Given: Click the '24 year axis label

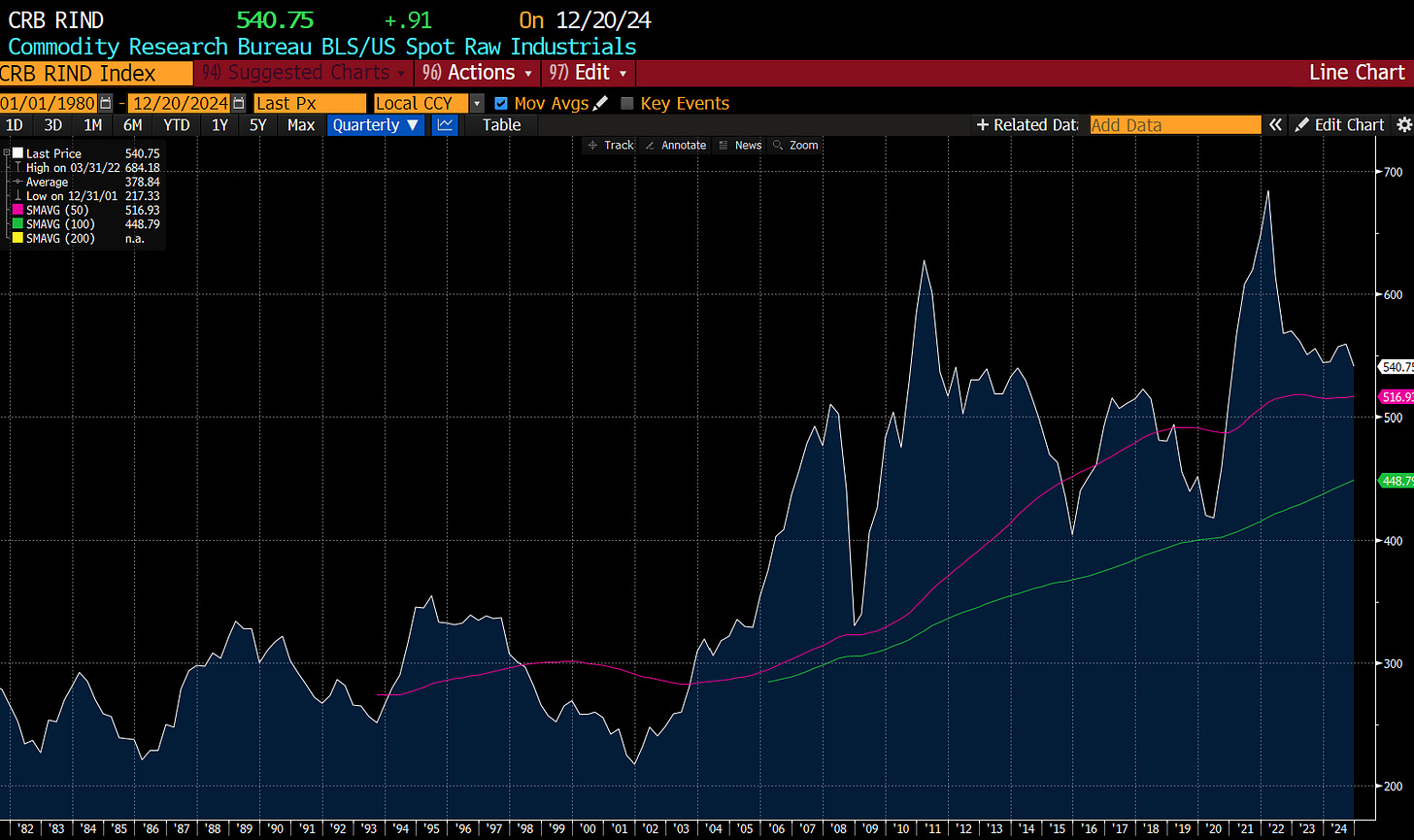Looking at the screenshot, I should tap(1338, 828).
